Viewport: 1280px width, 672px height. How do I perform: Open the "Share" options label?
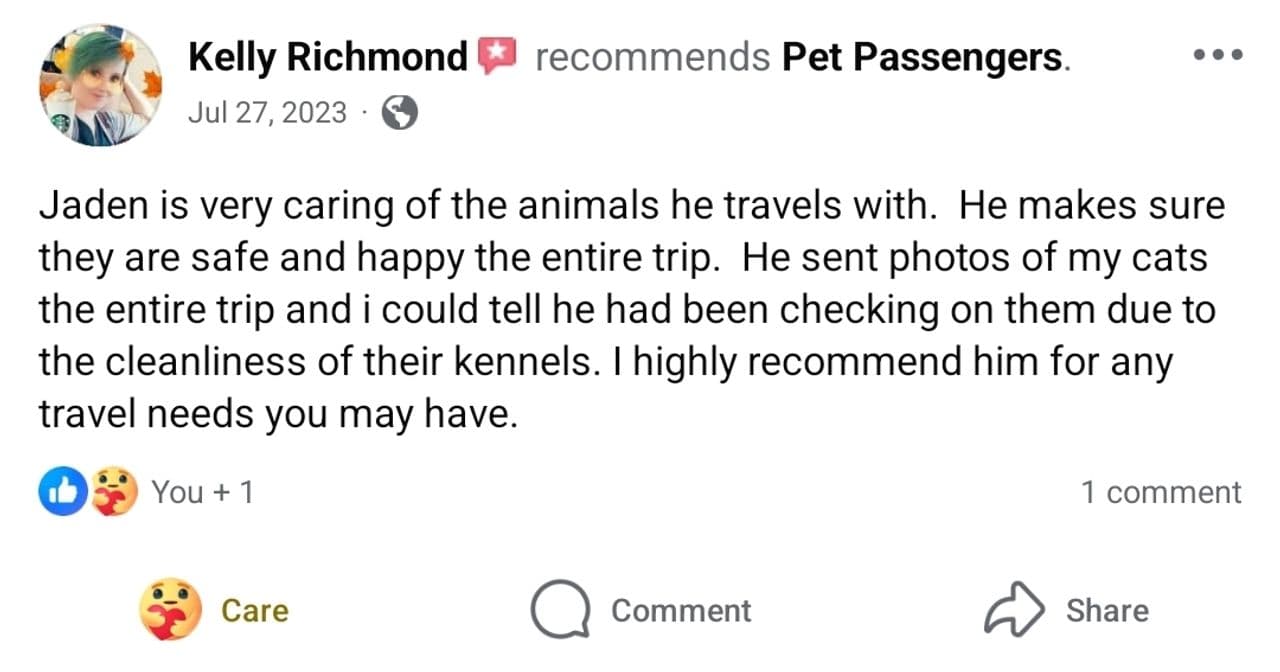tap(1107, 610)
